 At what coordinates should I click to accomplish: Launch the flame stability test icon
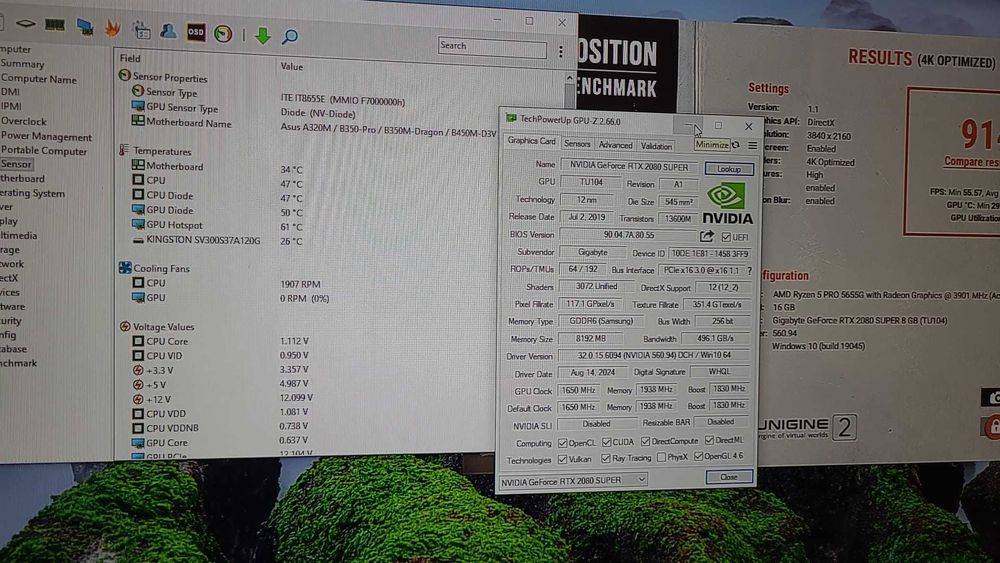(112, 28)
